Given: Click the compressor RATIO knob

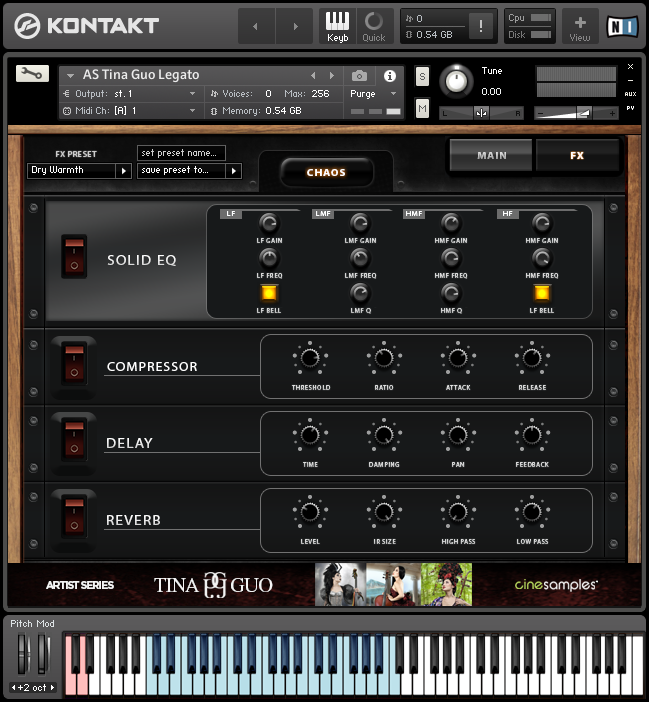Looking at the screenshot, I should point(384,358).
